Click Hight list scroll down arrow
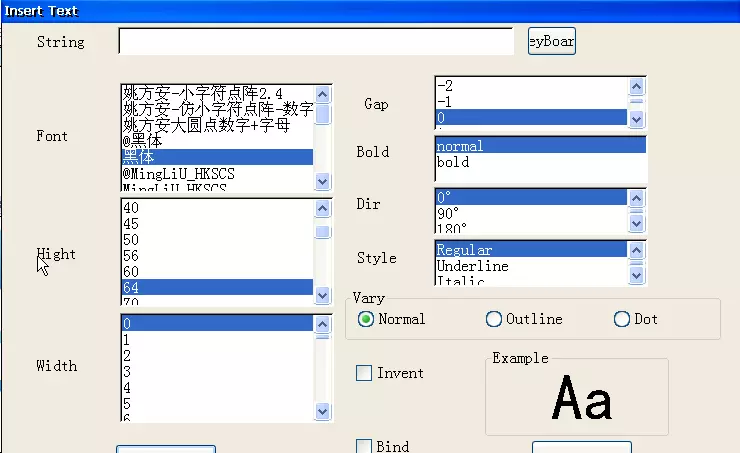 (323, 296)
